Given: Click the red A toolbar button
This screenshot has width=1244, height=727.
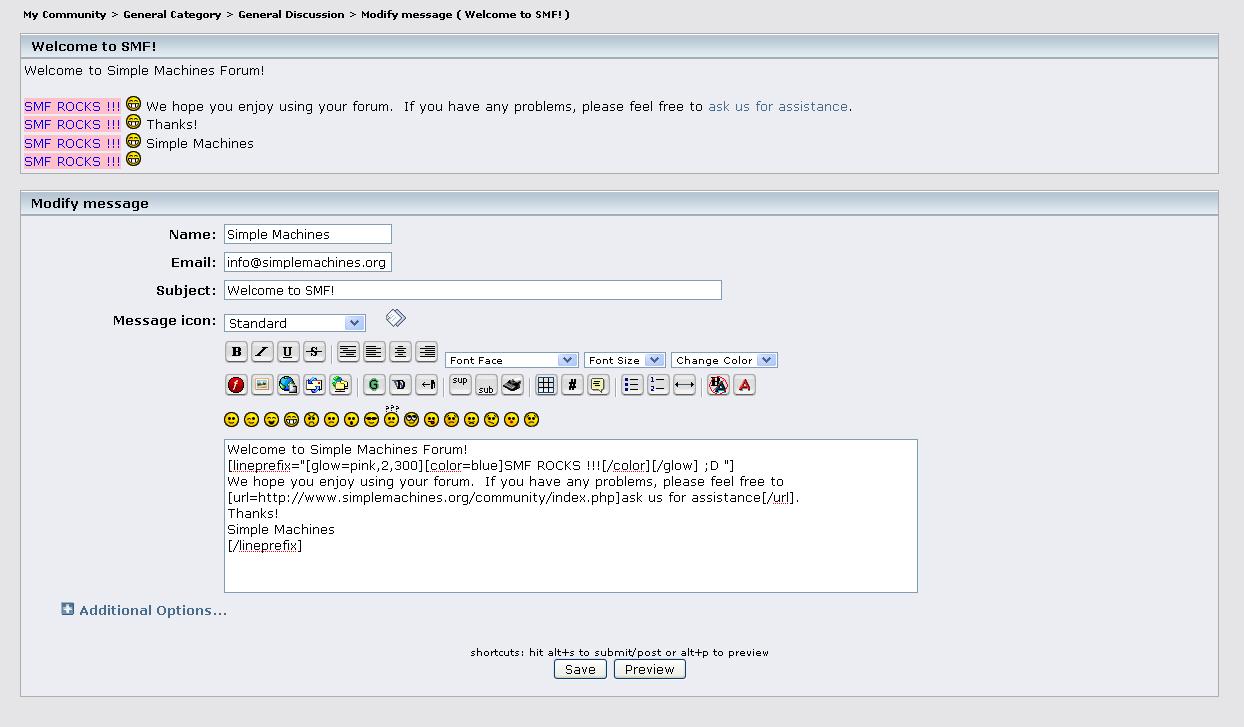Looking at the screenshot, I should point(744,385).
